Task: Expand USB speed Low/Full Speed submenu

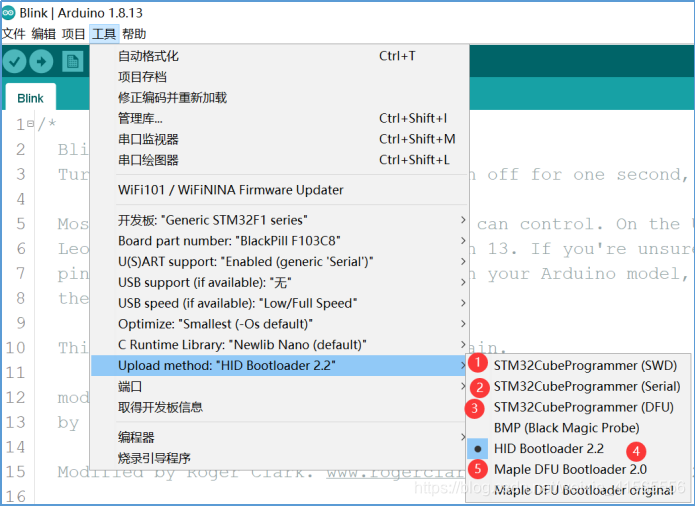Action: tap(280, 304)
